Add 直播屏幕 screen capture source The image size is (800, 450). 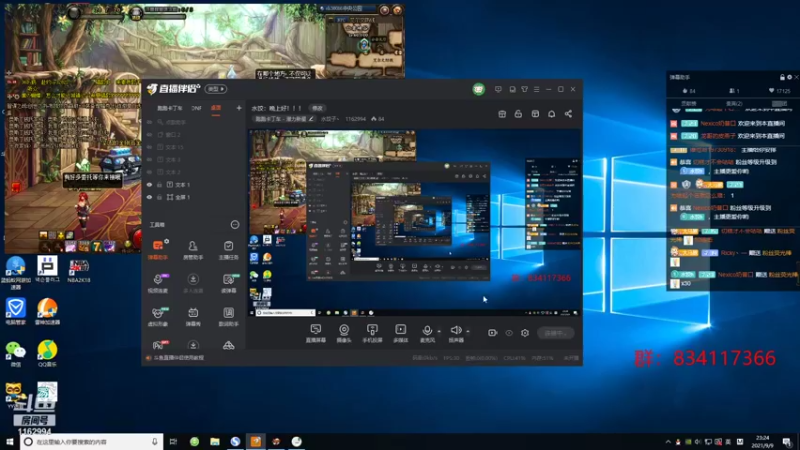pos(315,333)
